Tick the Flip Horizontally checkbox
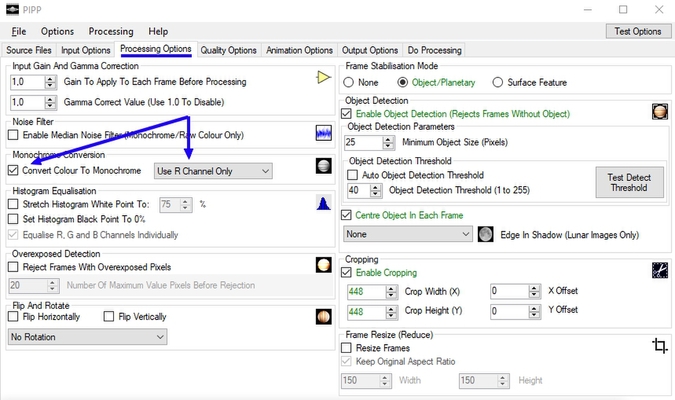The height and width of the screenshot is (400, 675). [13, 317]
